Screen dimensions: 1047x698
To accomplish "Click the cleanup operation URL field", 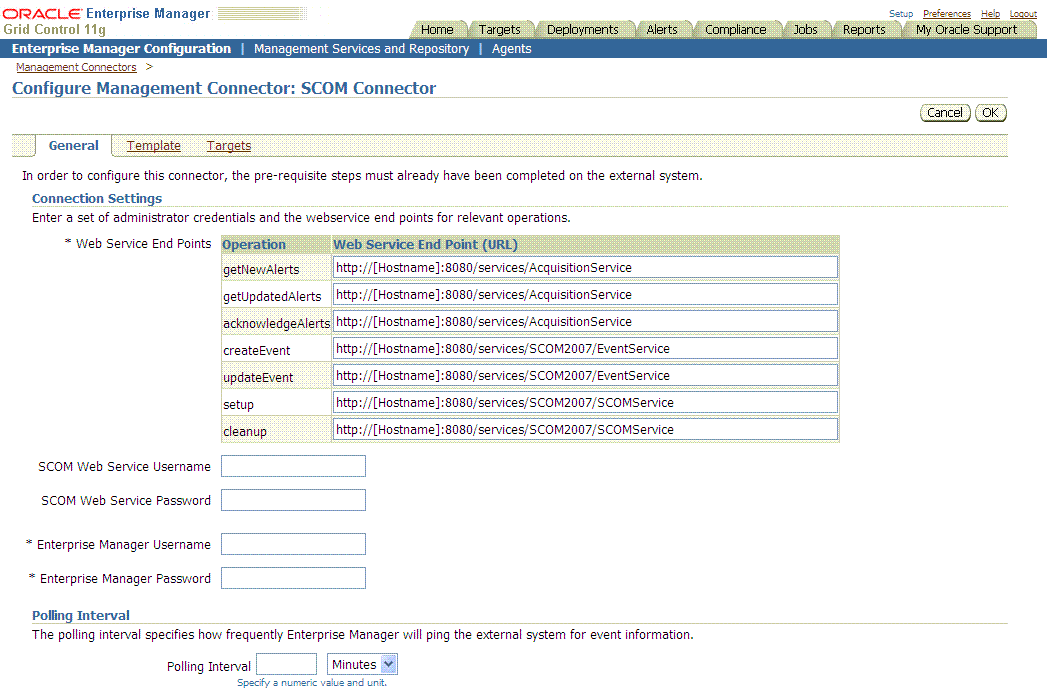I will [x=585, y=429].
